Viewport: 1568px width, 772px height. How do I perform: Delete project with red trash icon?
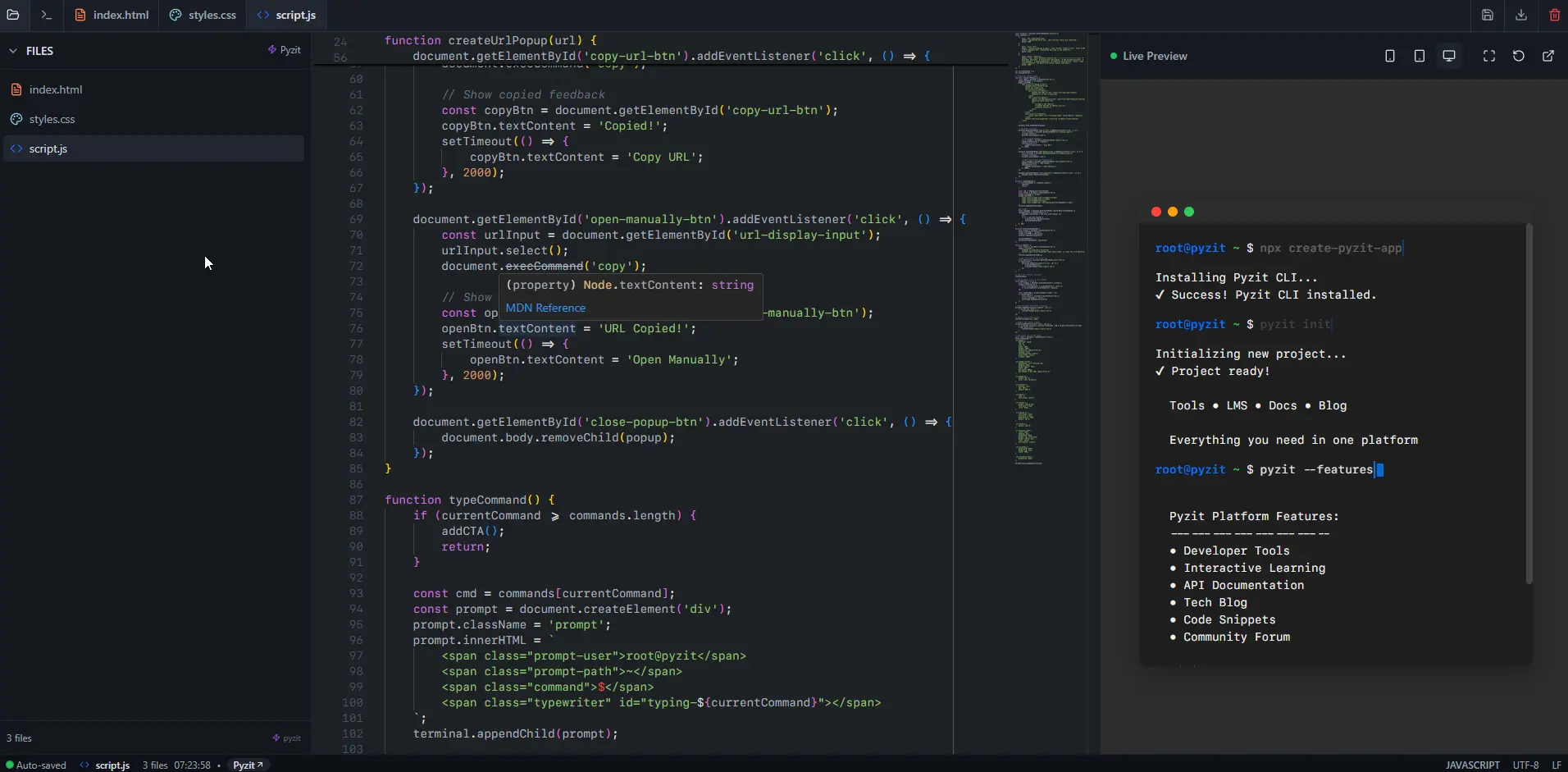click(x=1554, y=15)
